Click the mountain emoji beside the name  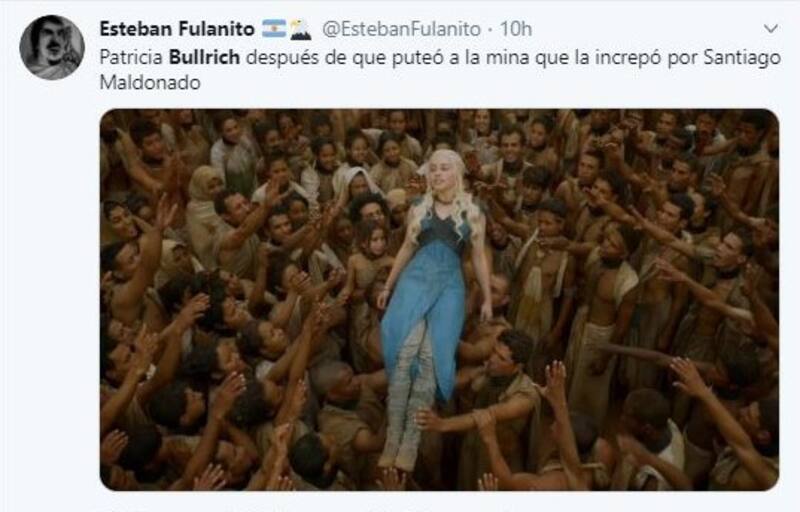301,29
